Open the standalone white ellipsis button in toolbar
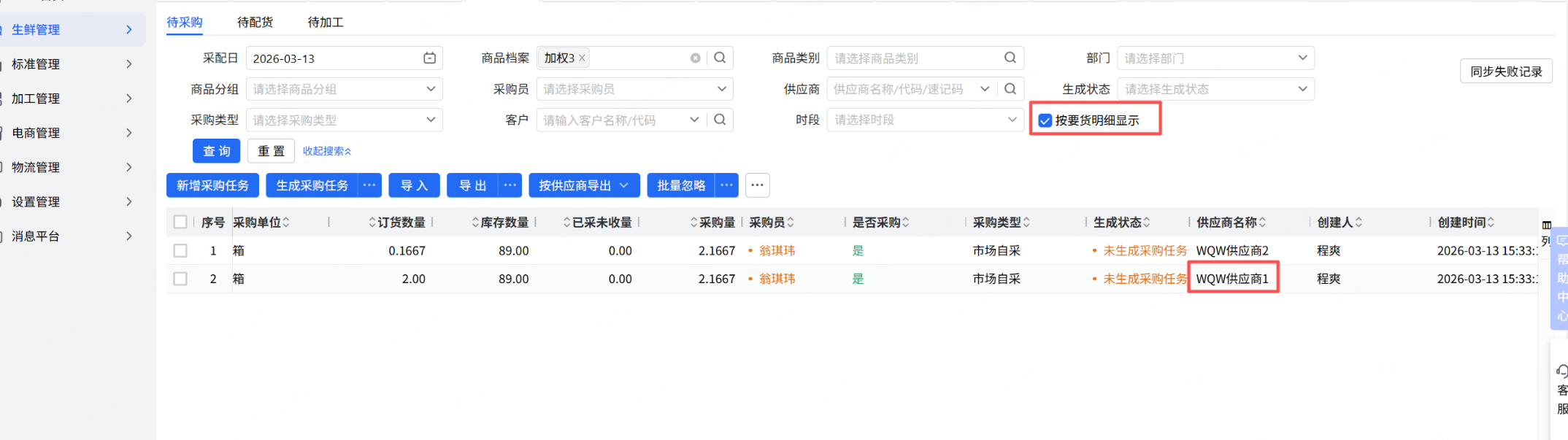The image size is (1568, 440). (x=758, y=185)
